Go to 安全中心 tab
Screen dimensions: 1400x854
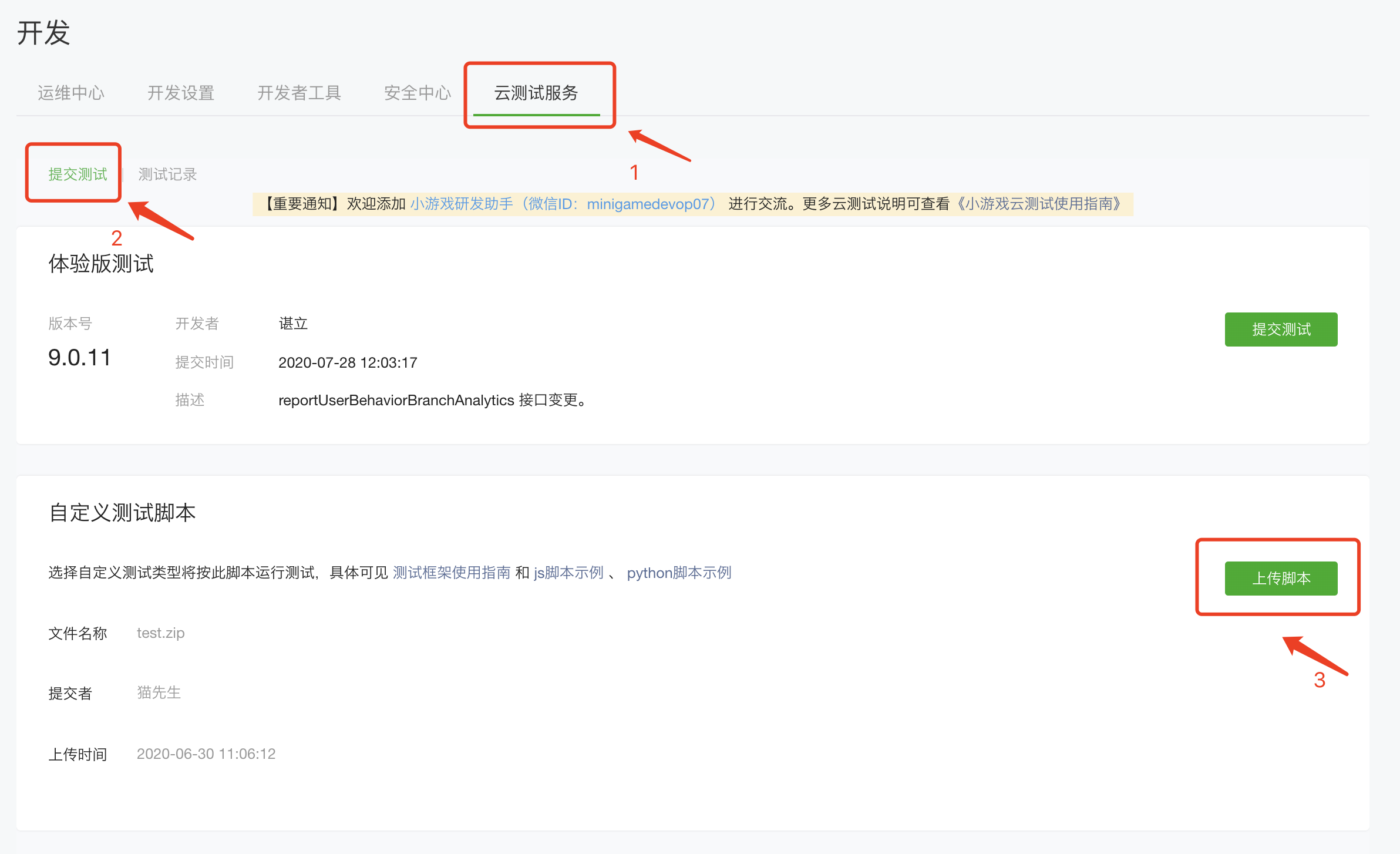click(x=417, y=93)
